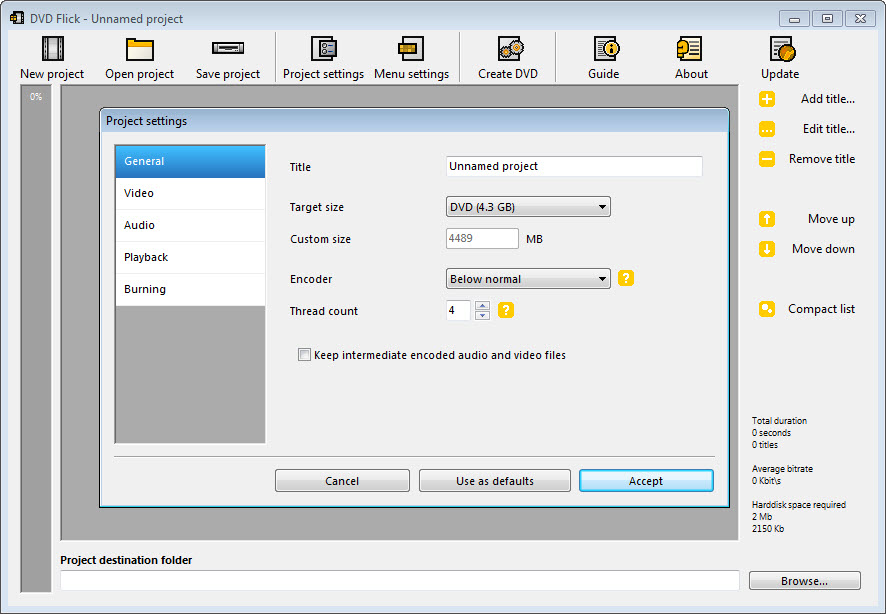Increase thread count with the up arrow

pos(482,306)
